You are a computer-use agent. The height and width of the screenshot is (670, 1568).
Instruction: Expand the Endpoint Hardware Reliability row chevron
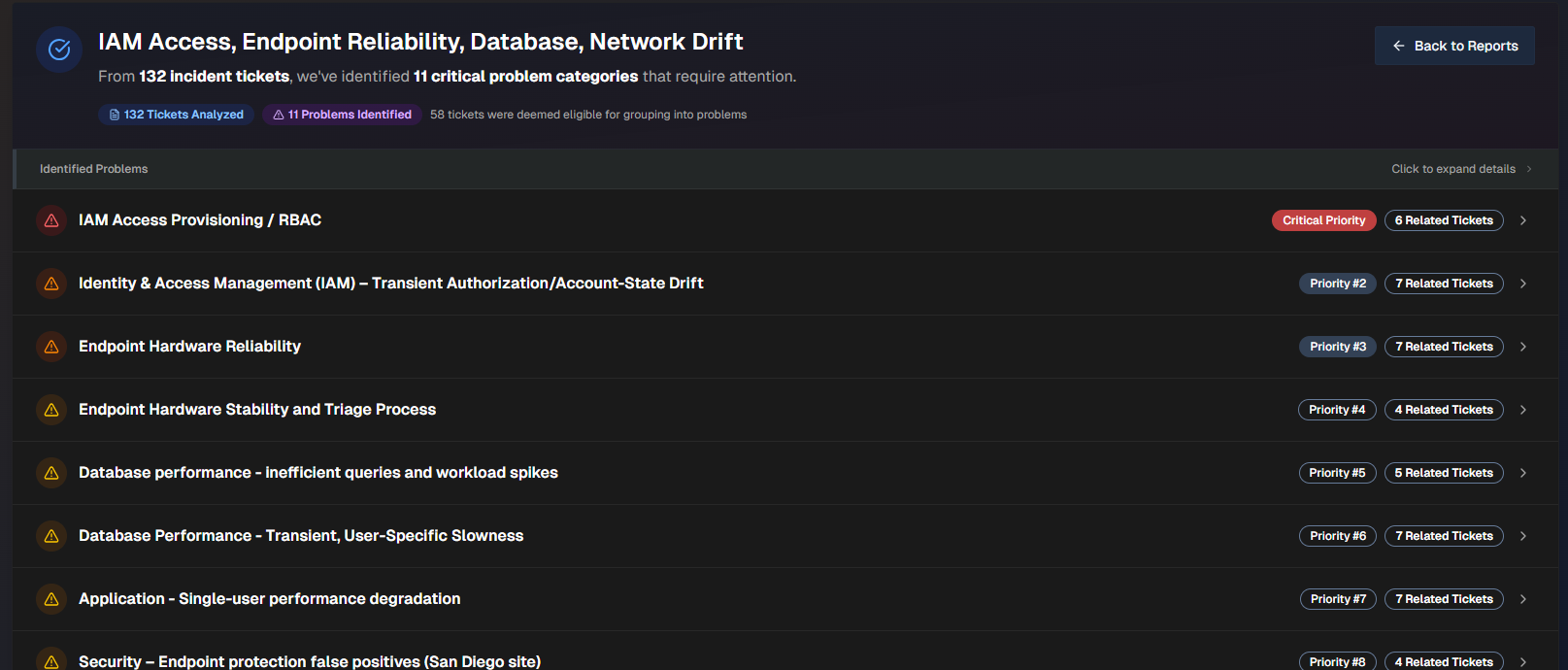(x=1523, y=347)
